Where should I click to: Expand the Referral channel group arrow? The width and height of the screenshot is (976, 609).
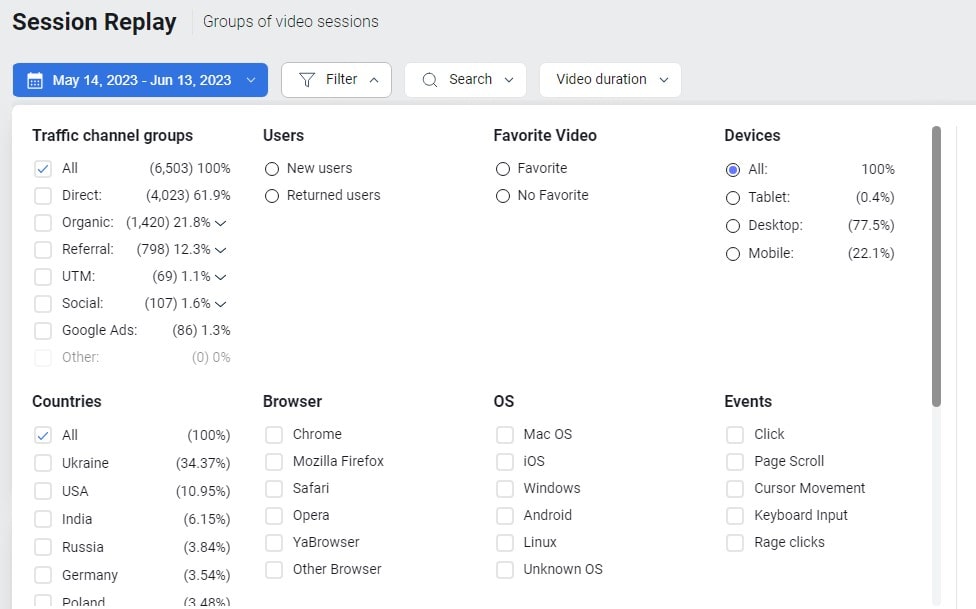click(x=221, y=250)
